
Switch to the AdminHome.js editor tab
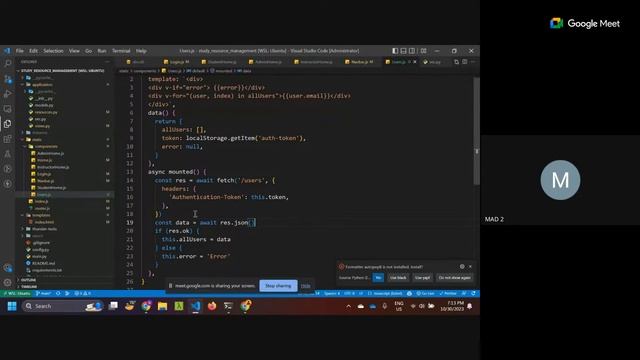click(x=265, y=62)
